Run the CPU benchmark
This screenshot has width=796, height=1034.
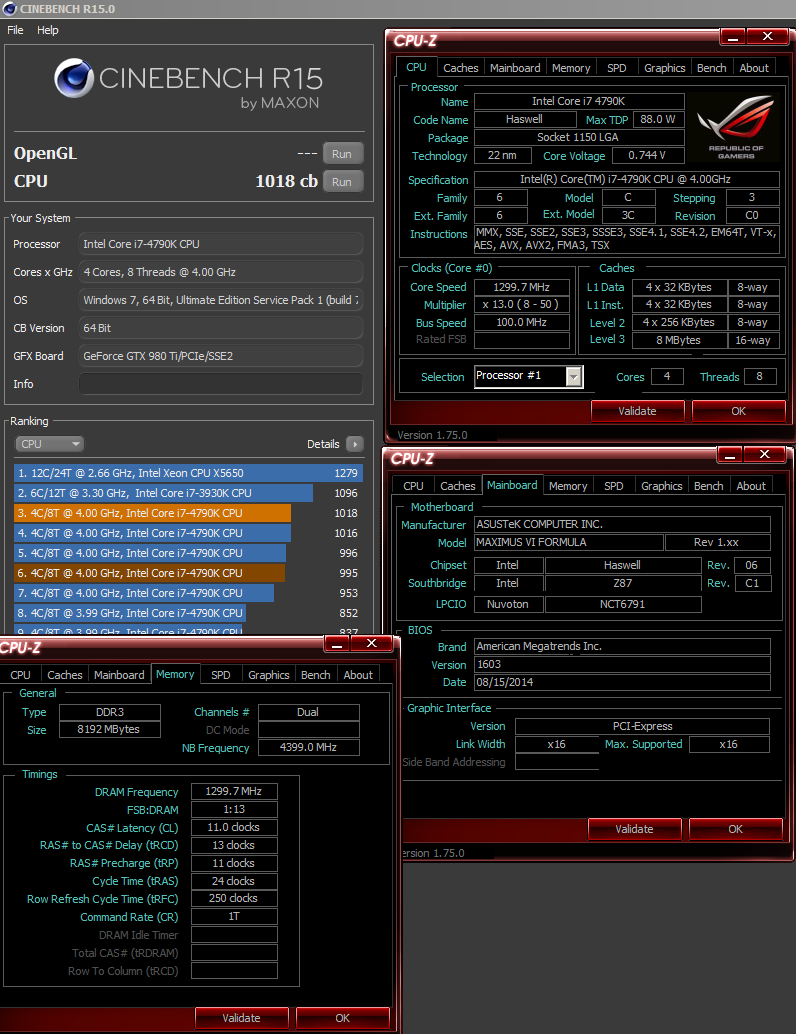(343, 181)
